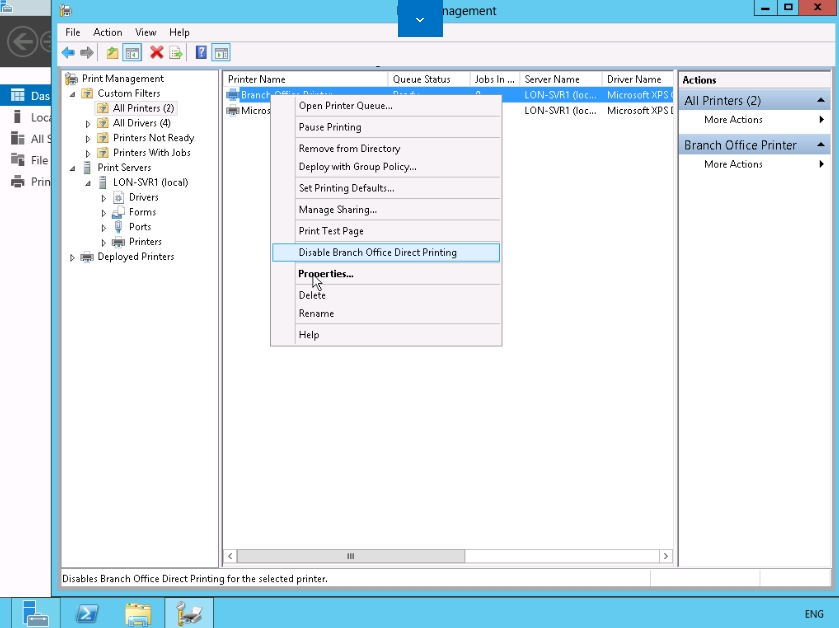Open the View menu
Image resolution: width=839 pixels, height=628 pixels.
tap(146, 32)
